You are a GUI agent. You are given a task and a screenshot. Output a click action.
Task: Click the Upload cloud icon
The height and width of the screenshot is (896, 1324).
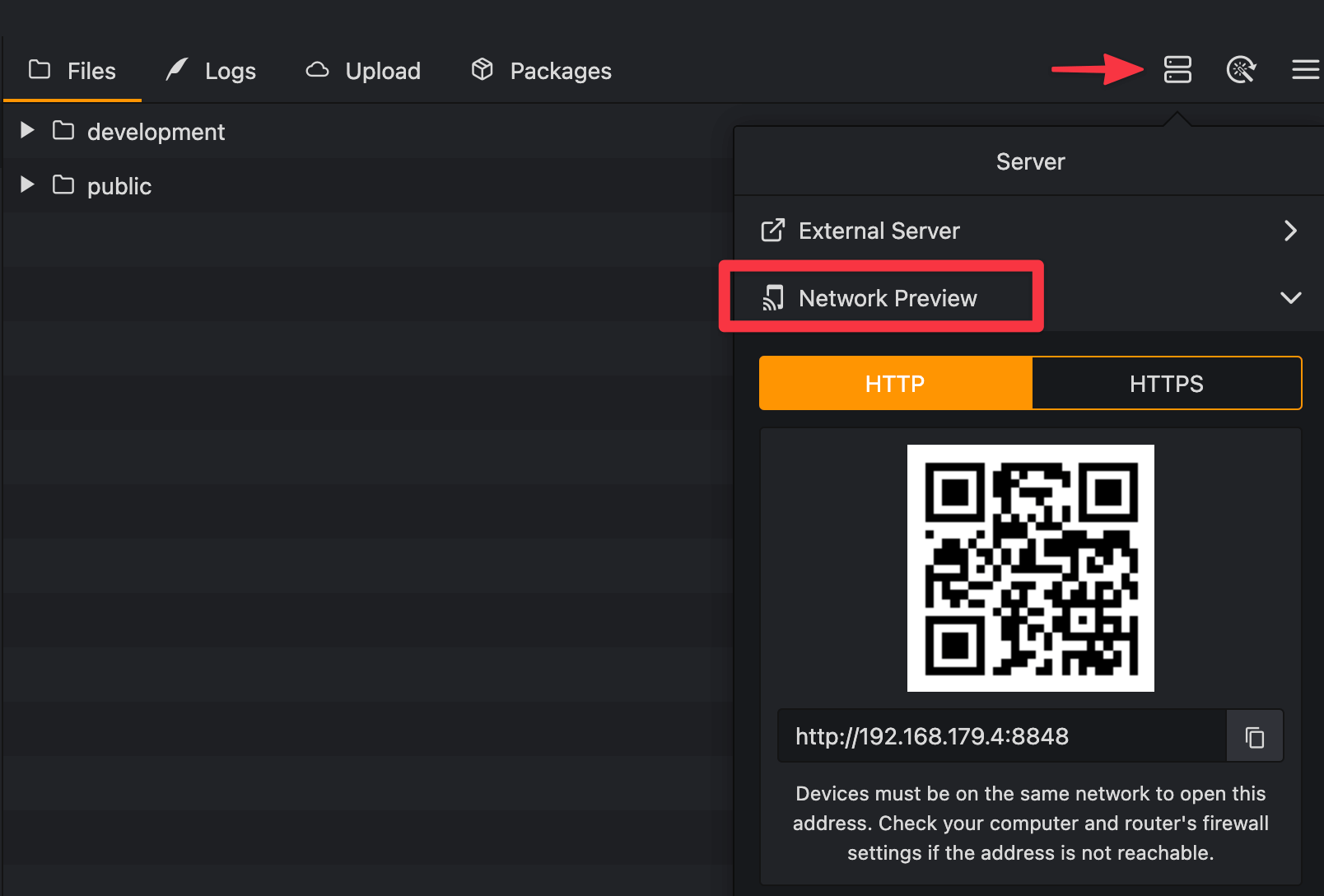pos(317,70)
